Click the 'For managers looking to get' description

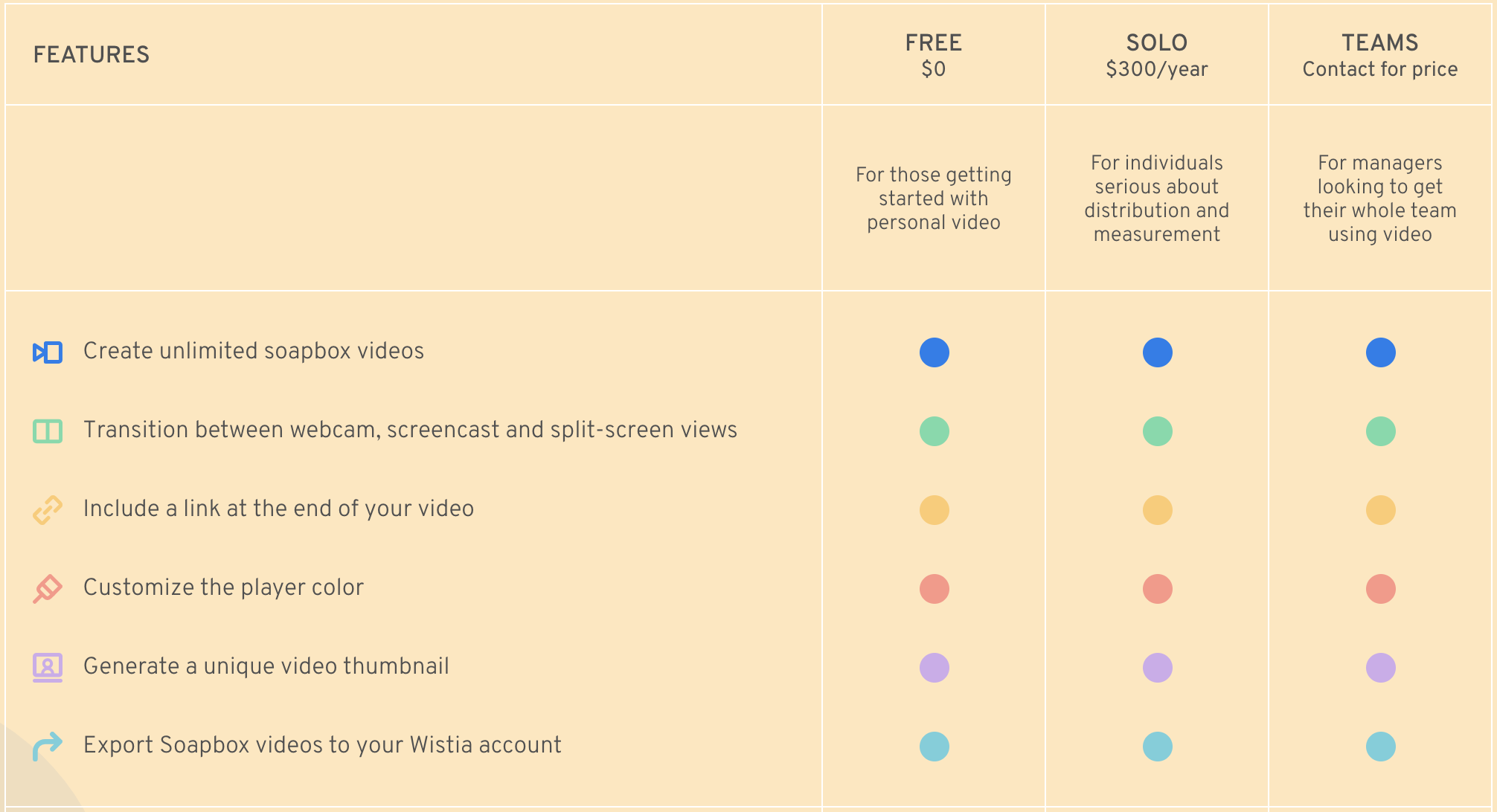click(1380, 175)
